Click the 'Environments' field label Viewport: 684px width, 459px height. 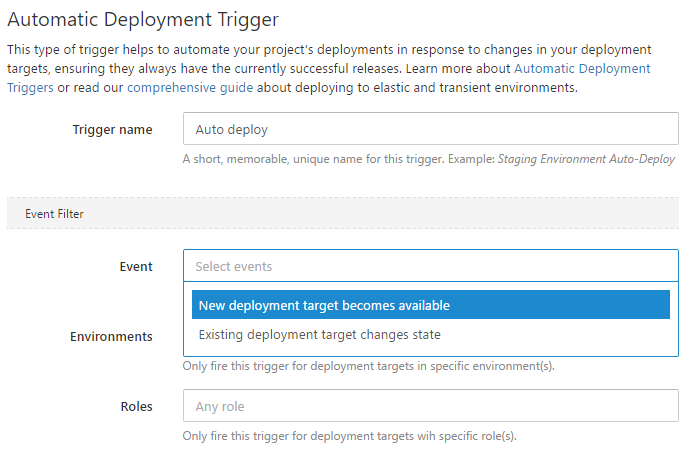click(x=111, y=337)
